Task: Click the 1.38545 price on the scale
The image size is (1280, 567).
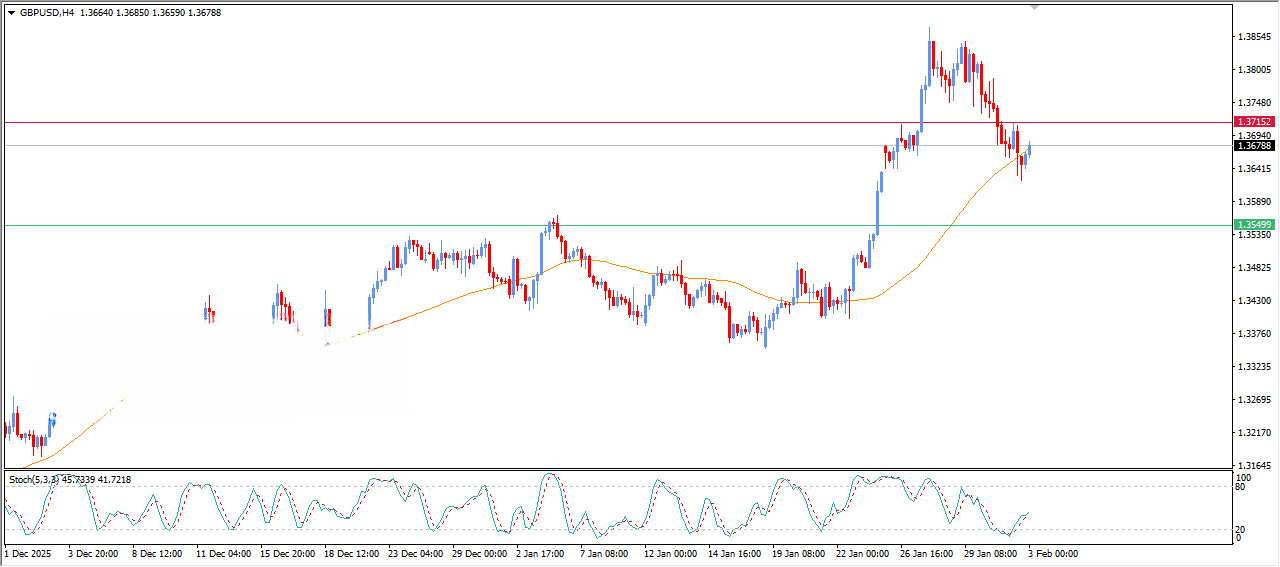Action: click(x=1254, y=37)
